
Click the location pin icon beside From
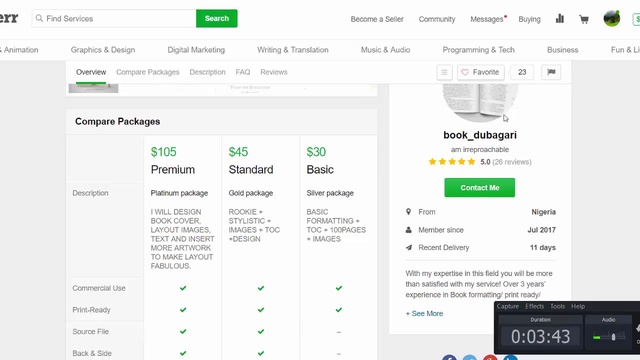coord(409,212)
